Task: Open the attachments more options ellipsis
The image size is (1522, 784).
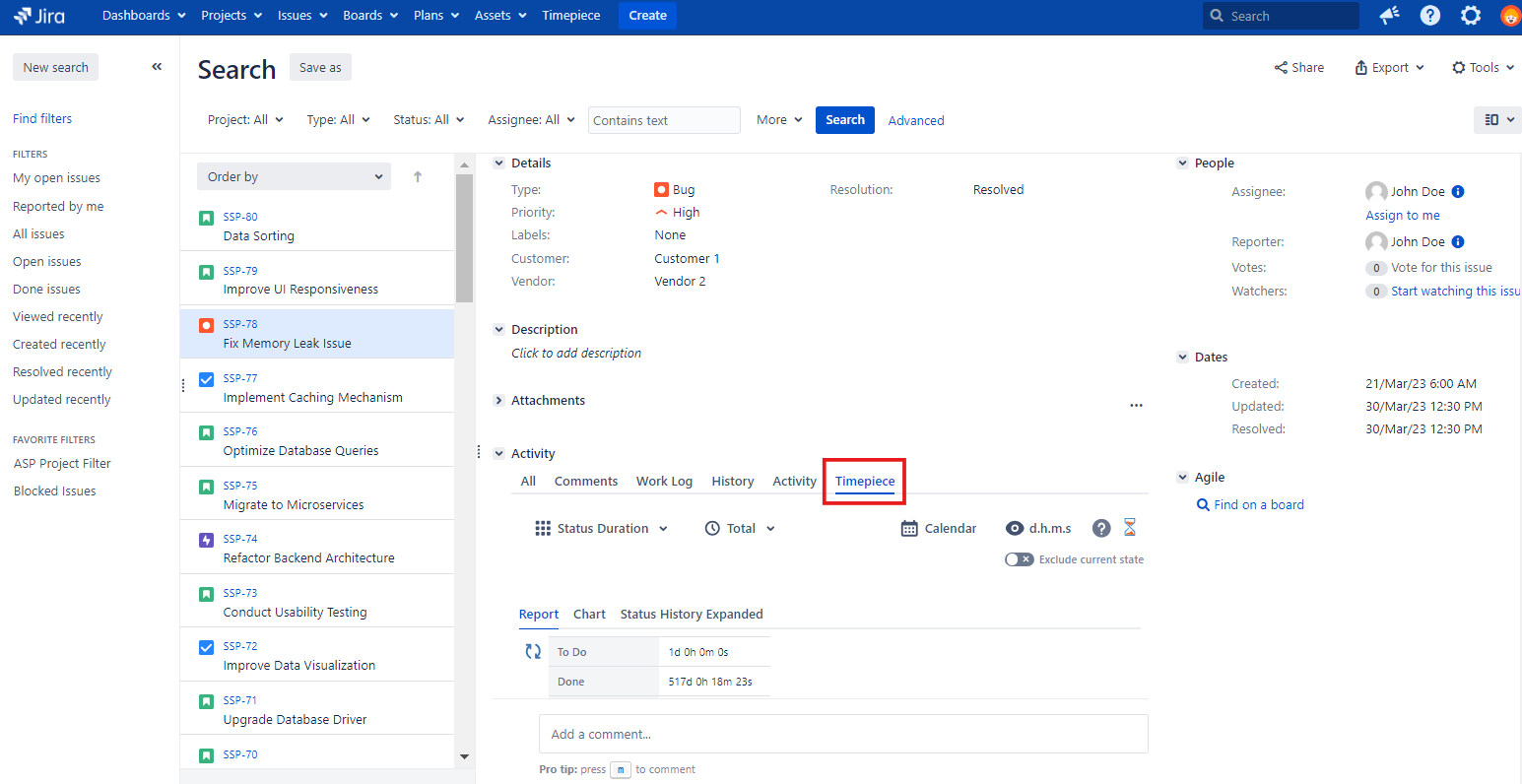Action: click(1136, 405)
